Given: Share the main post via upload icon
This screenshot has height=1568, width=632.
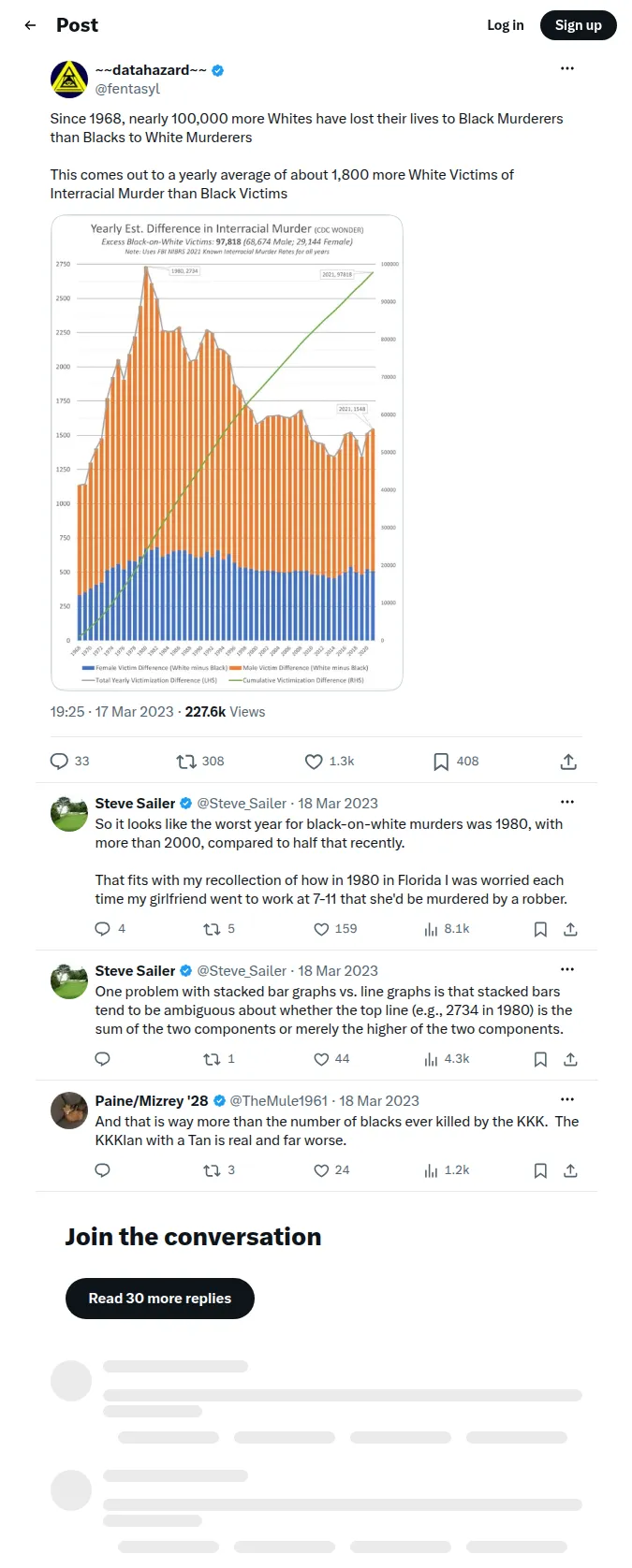Looking at the screenshot, I should click(568, 762).
